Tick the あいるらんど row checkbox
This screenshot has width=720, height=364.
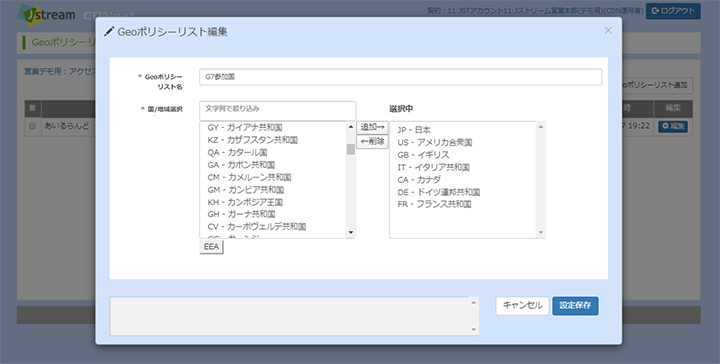click(x=32, y=126)
